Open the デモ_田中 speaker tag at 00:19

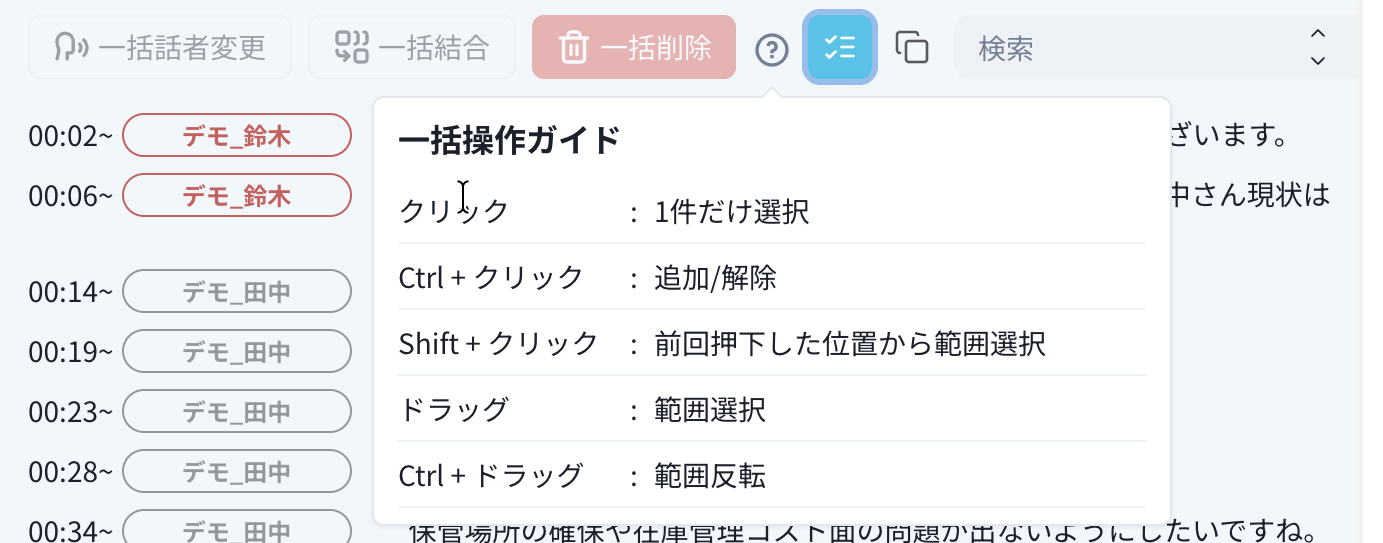237,351
